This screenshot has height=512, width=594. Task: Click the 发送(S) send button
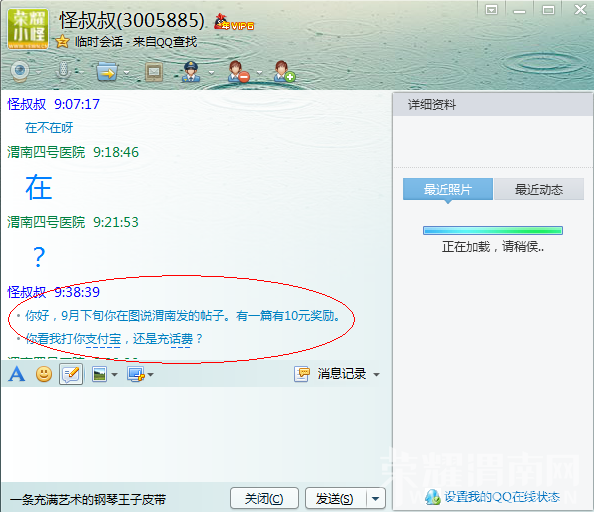335,498
